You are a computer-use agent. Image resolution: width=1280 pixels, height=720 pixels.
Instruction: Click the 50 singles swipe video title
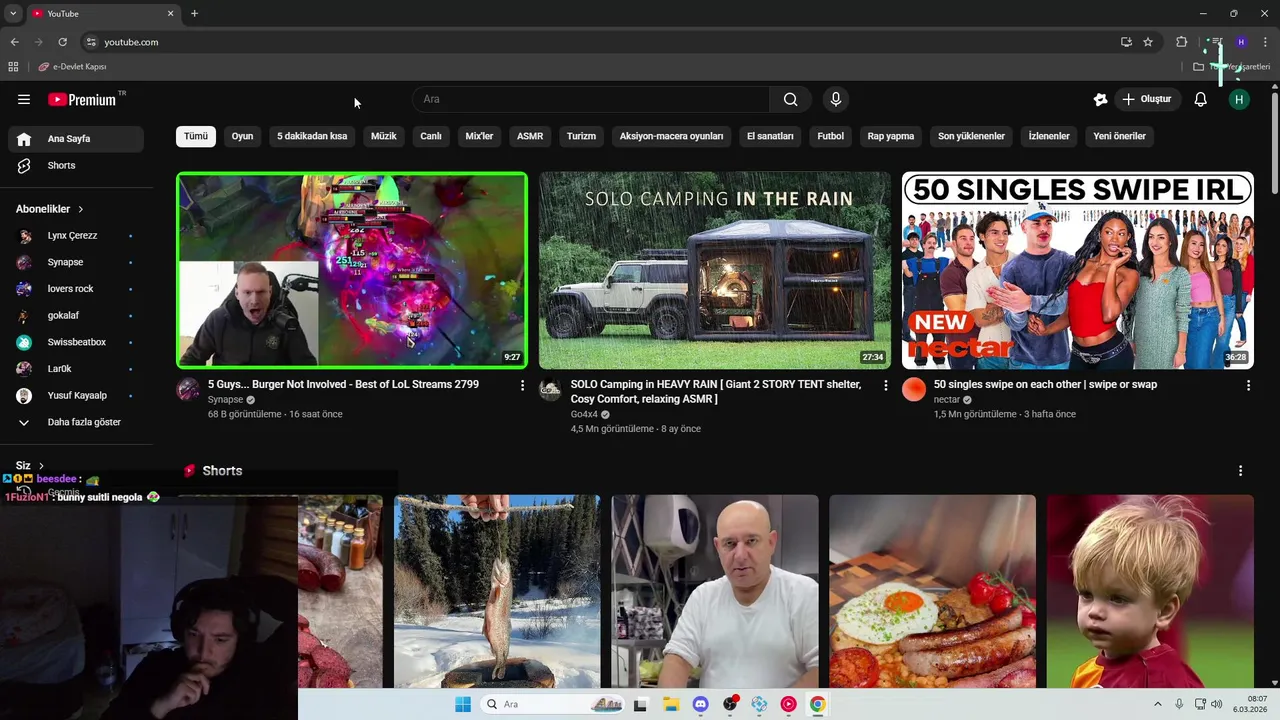(1045, 385)
